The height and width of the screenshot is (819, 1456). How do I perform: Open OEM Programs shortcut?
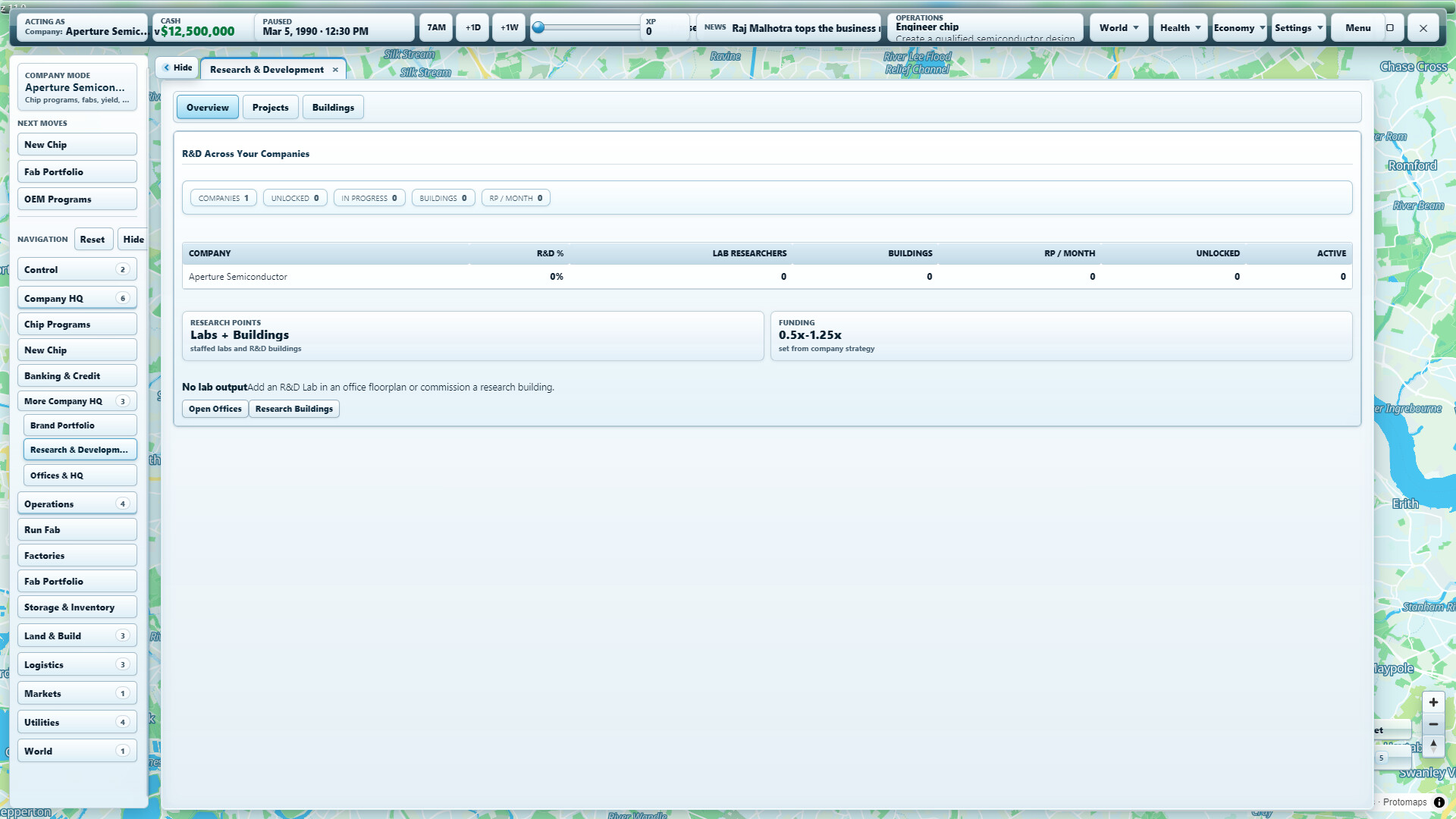[77, 199]
